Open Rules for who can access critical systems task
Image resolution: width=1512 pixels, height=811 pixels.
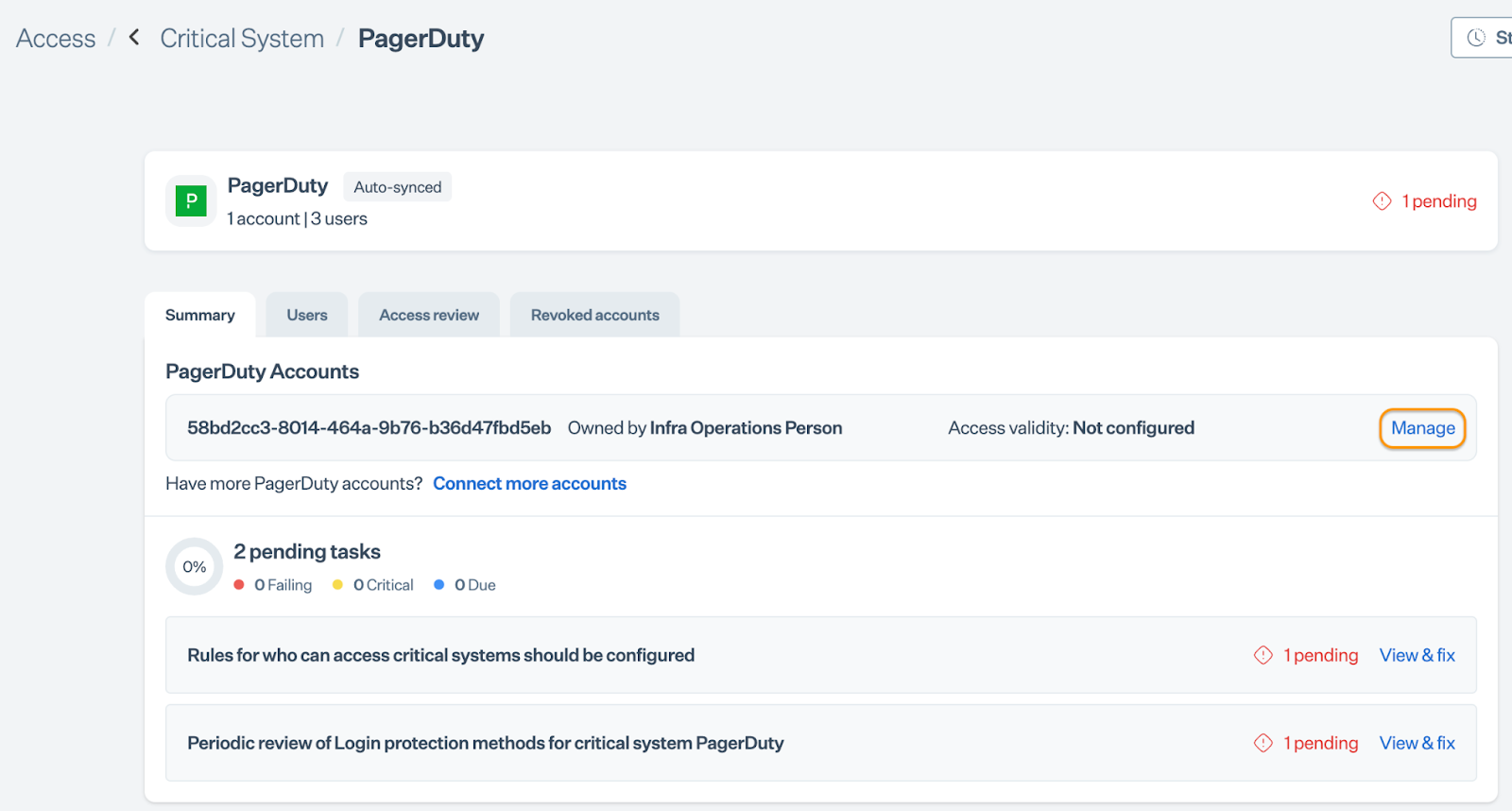821,655
